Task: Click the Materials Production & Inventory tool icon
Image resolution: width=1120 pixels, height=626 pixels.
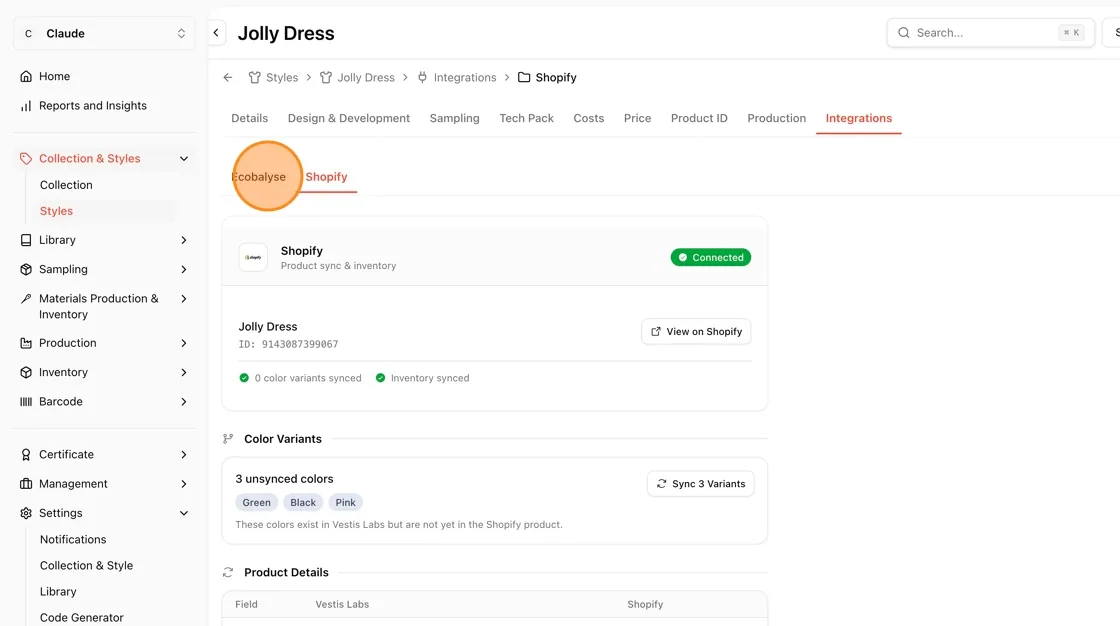Action: [26, 299]
